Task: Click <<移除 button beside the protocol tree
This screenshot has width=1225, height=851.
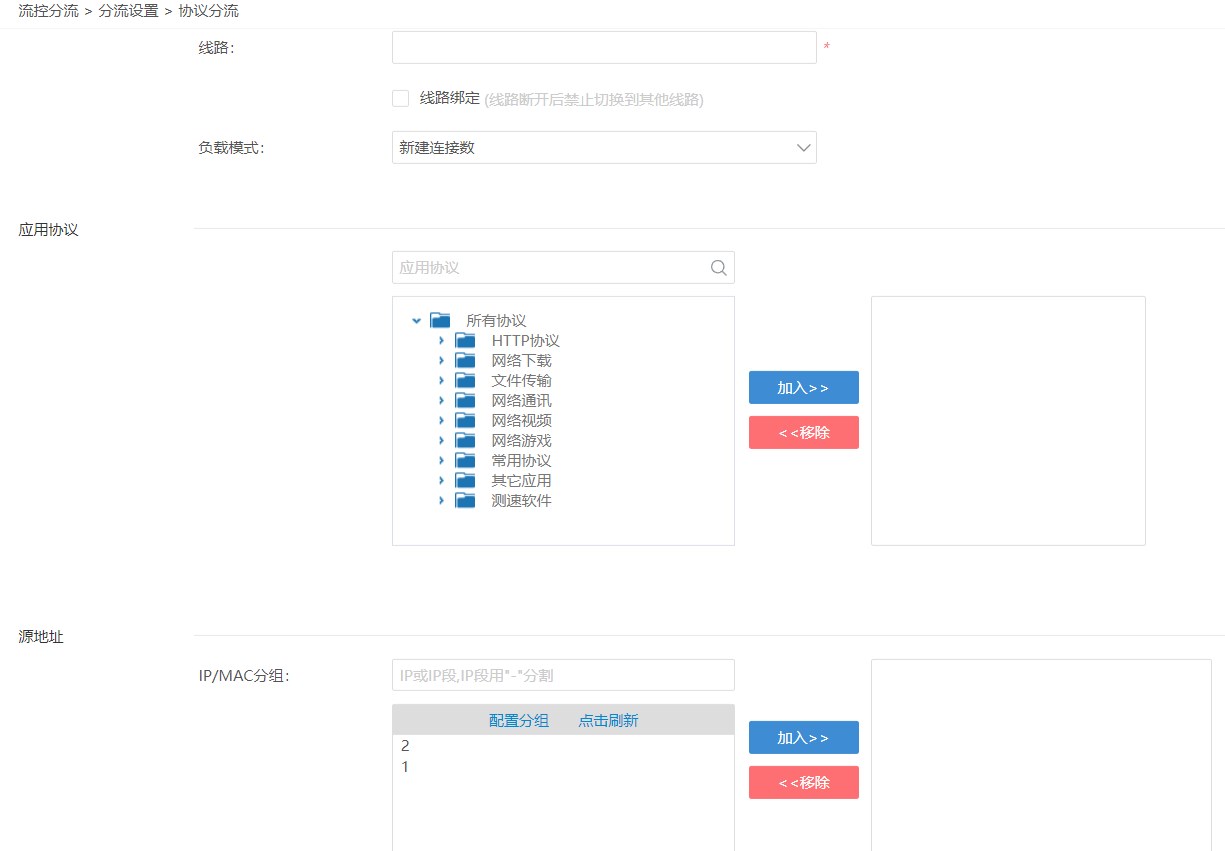Action: pos(804,432)
